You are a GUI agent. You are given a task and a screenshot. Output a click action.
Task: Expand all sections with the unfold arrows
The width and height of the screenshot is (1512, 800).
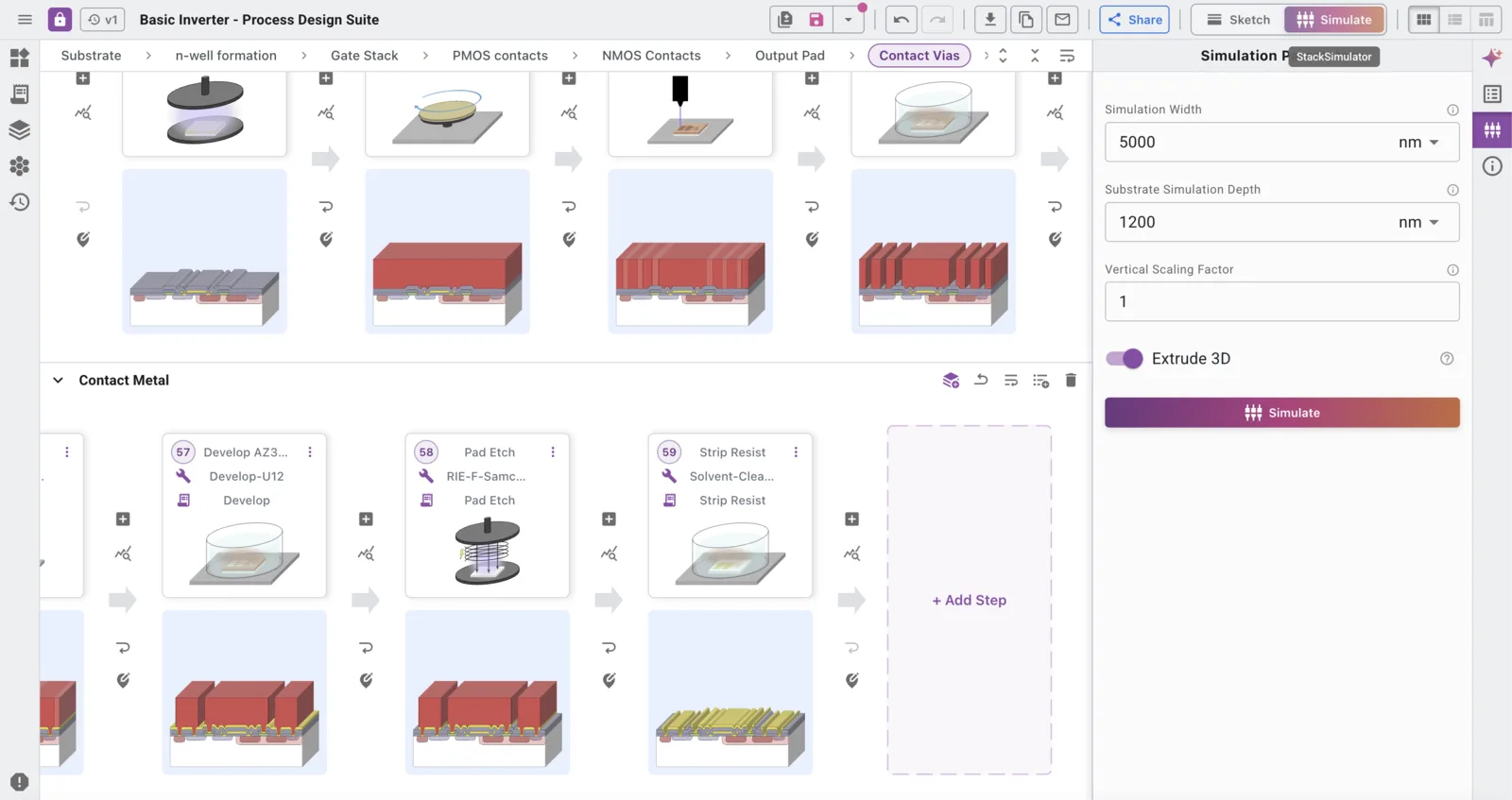pyautogui.click(x=1003, y=56)
